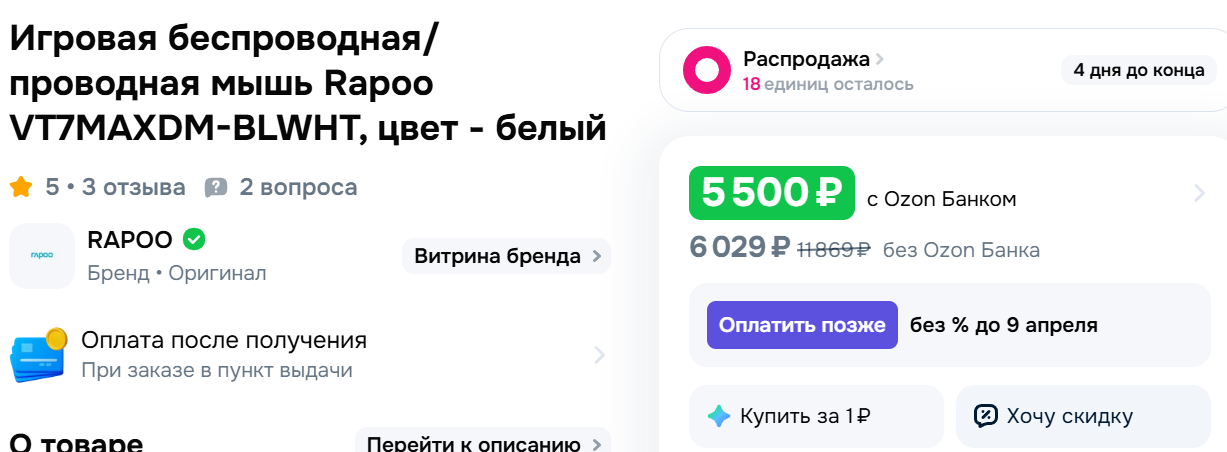Image resolution: width=1227 pixels, height=452 pixels.
Task: Open the Витрина бренда link
Action: coord(506,256)
